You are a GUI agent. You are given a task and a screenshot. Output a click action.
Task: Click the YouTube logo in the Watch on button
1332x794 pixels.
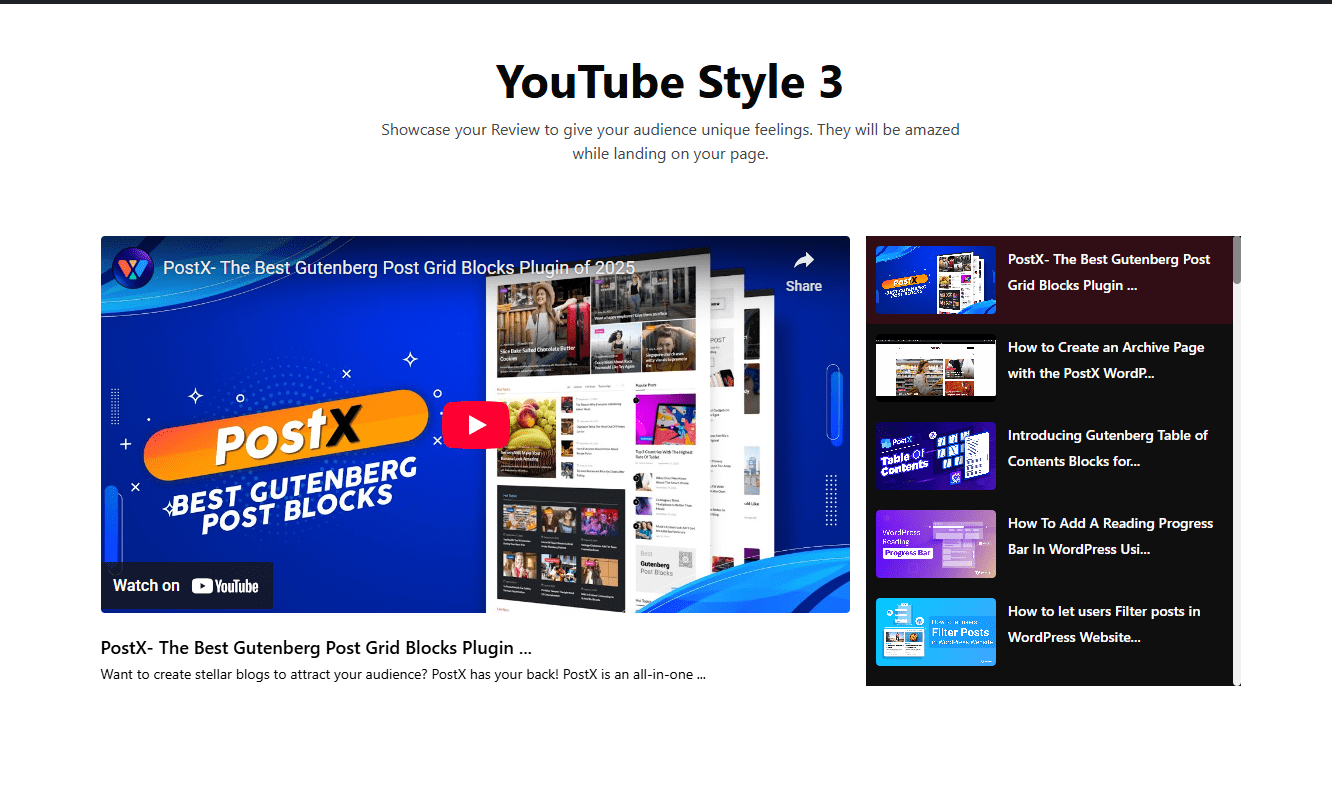tap(227, 585)
